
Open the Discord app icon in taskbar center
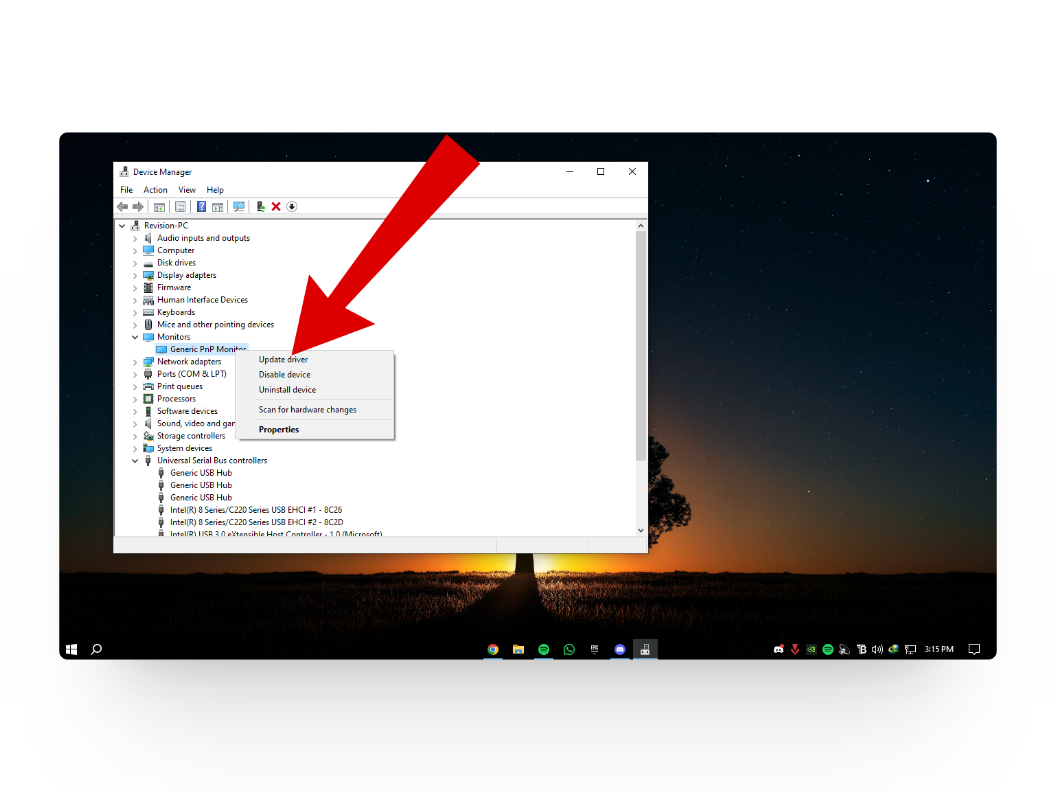[620, 649]
